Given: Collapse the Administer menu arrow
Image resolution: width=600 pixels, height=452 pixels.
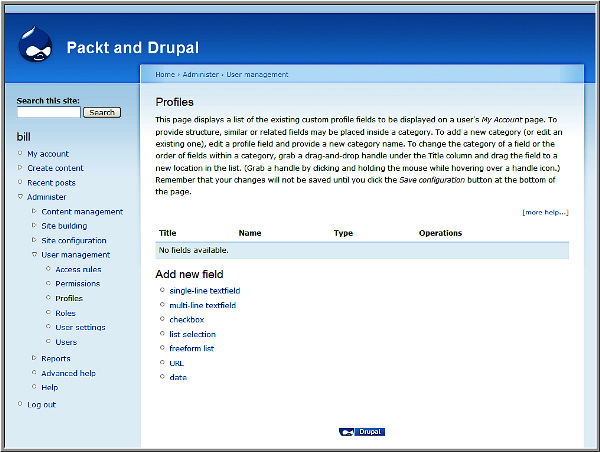Looking at the screenshot, I should [20, 196].
